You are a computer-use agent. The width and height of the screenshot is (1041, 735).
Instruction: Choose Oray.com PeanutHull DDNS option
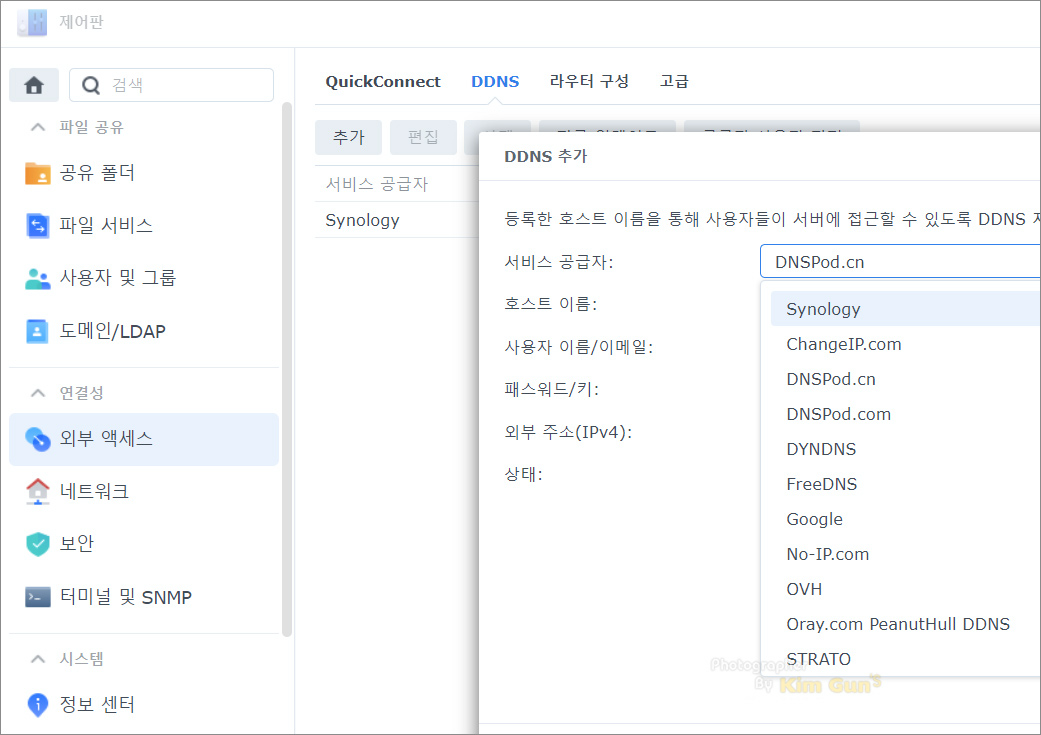tap(906, 624)
